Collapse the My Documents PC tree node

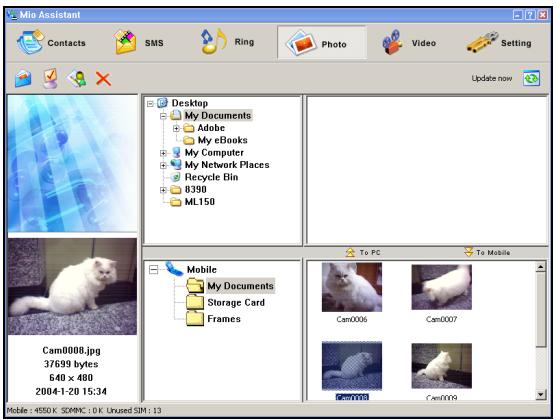coord(163,116)
